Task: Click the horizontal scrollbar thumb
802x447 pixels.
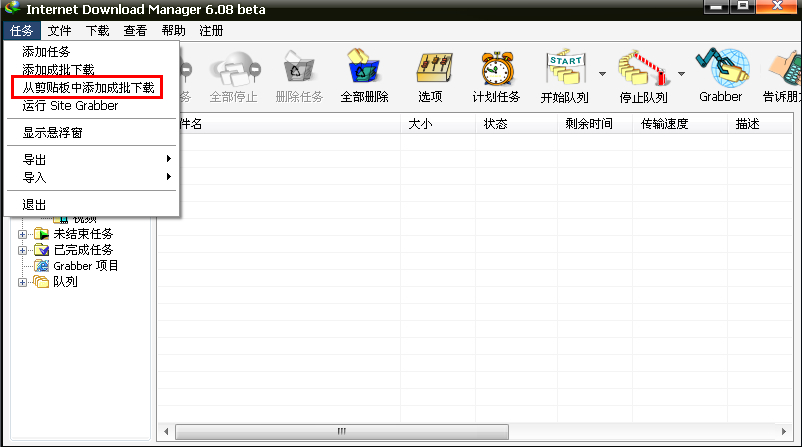Action: (342, 432)
